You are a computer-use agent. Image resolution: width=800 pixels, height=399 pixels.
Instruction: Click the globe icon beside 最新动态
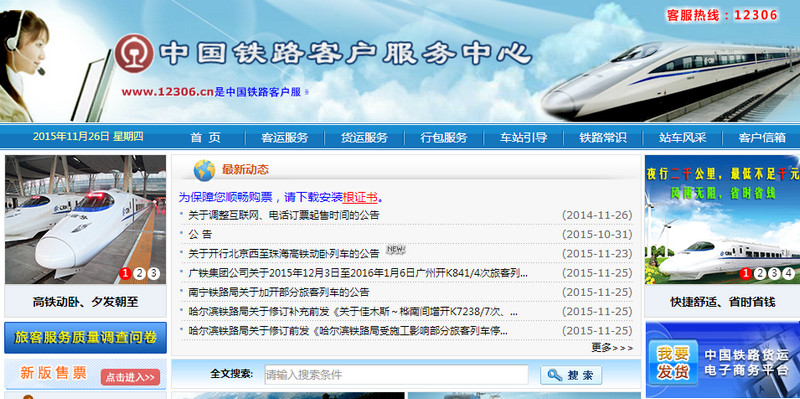[x=204, y=170]
